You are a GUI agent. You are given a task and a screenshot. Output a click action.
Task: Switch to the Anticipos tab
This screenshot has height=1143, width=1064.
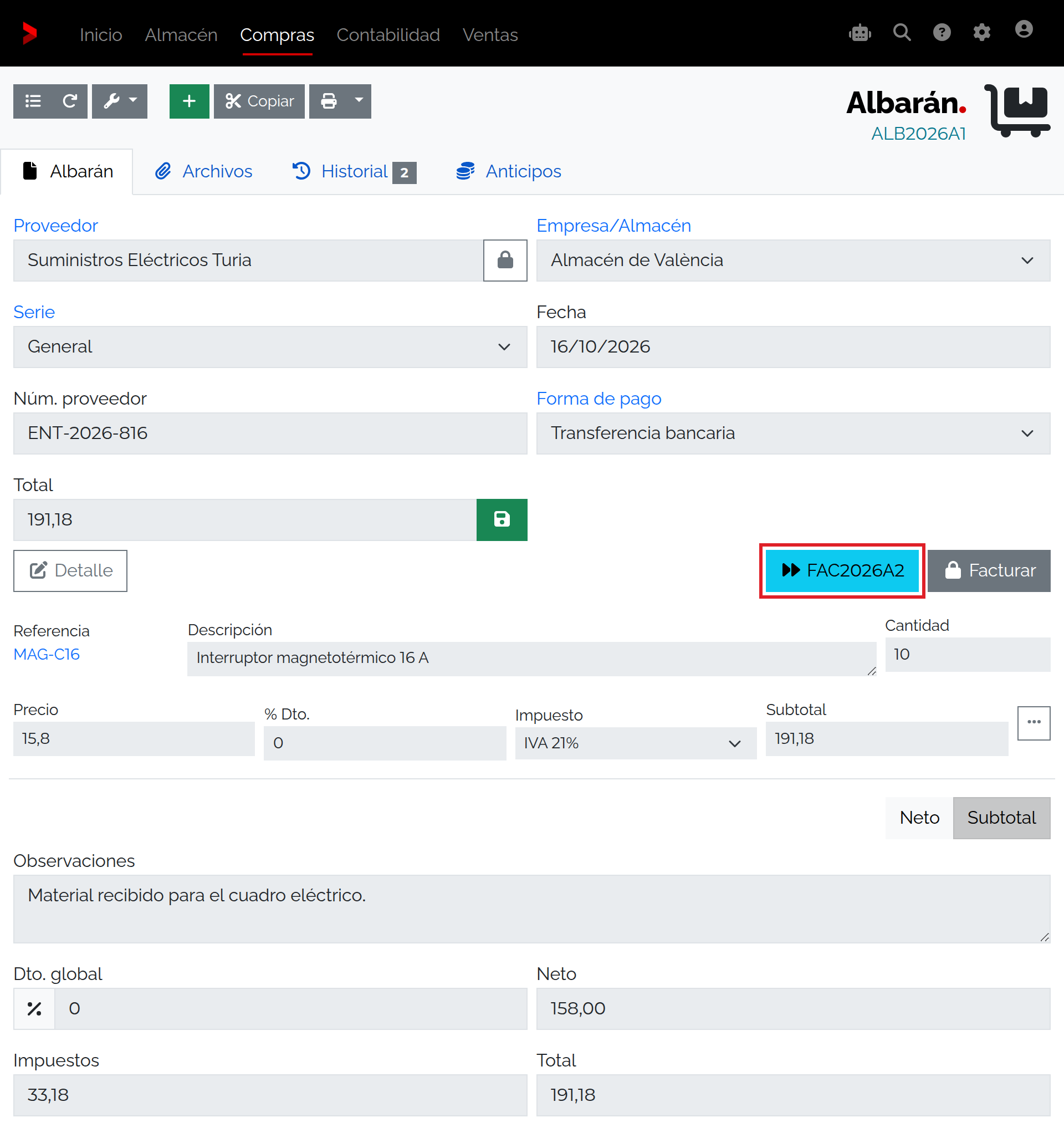click(x=509, y=171)
